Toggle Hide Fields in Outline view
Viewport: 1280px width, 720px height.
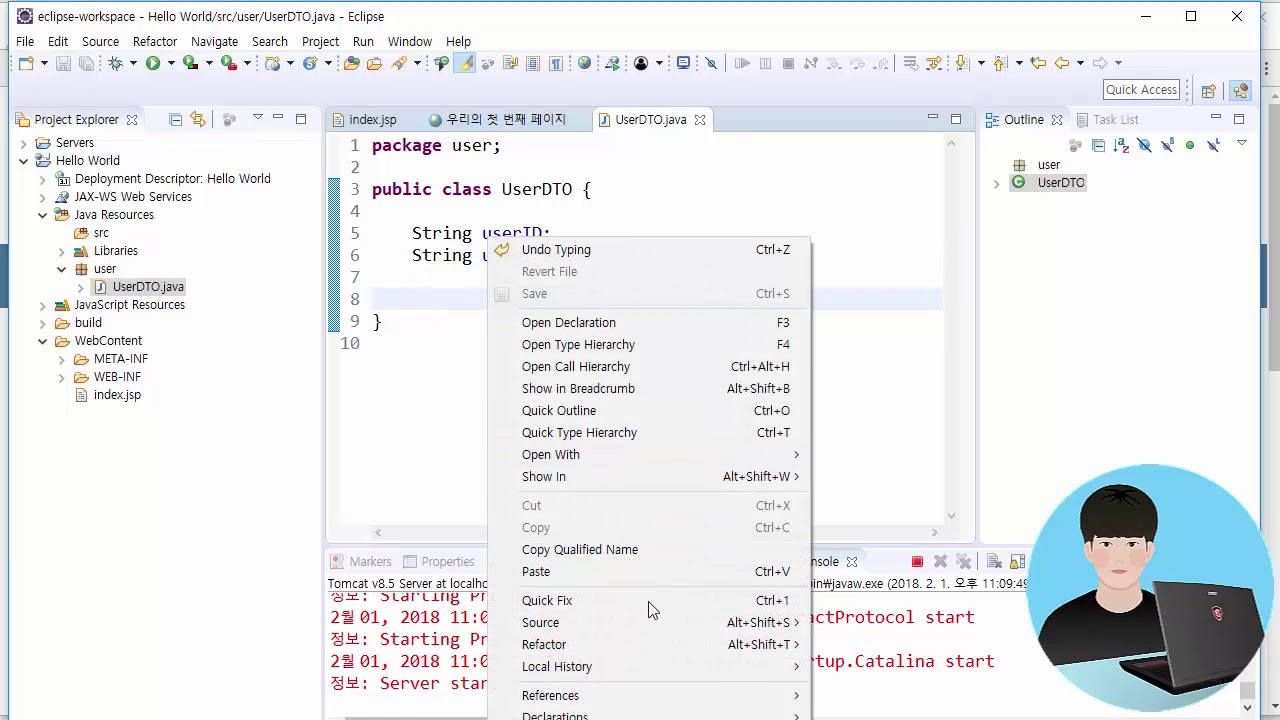[x=1144, y=145]
